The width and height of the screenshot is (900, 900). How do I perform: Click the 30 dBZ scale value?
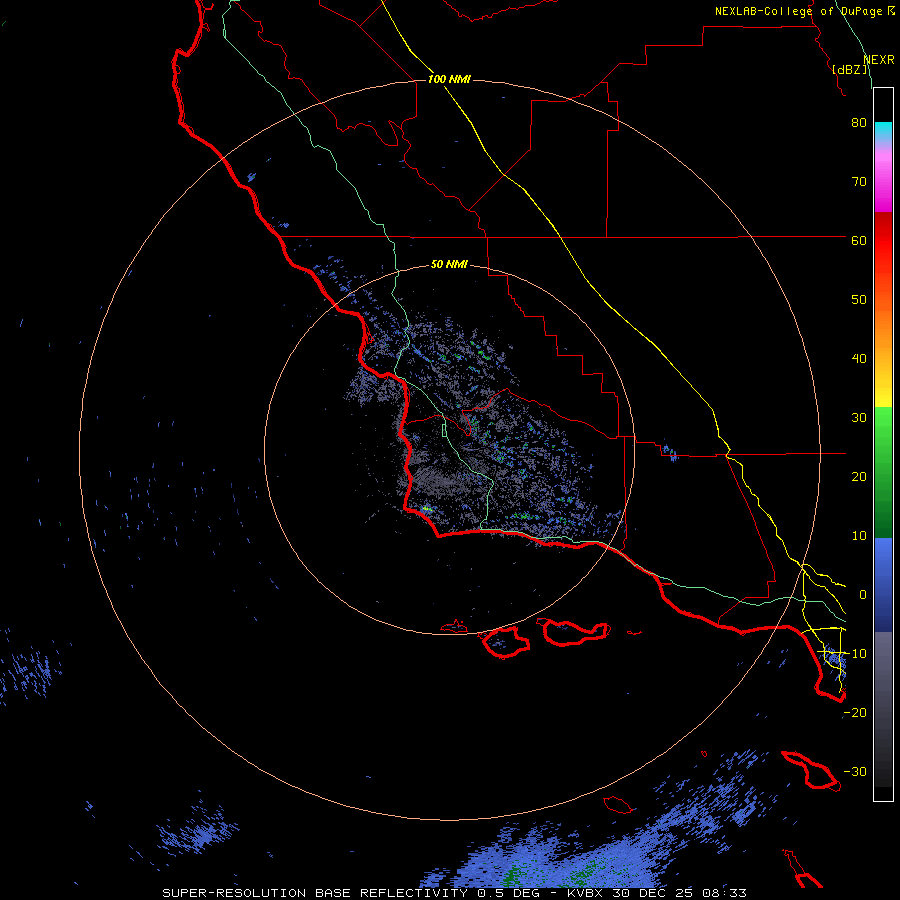click(859, 418)
